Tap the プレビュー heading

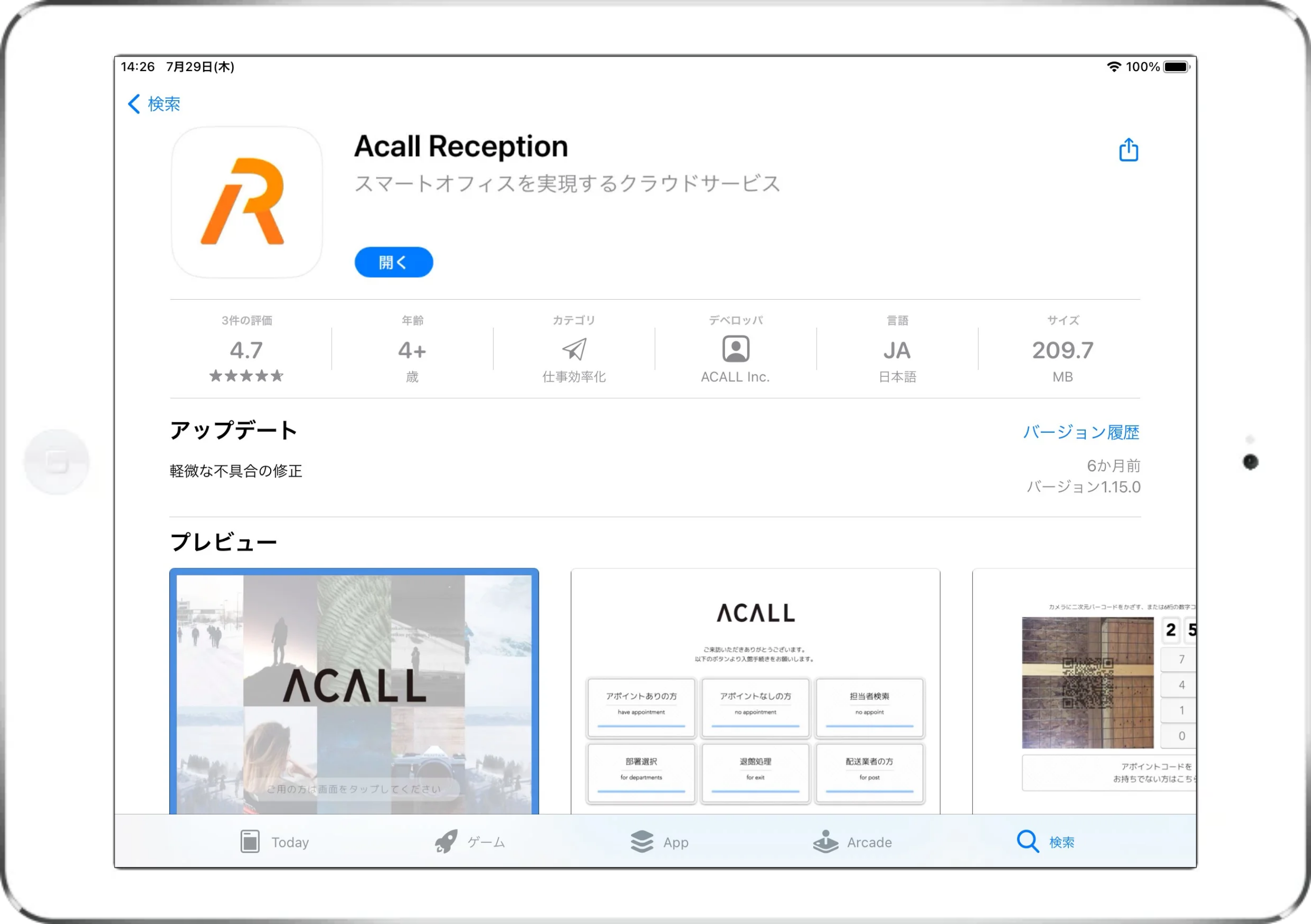point(223,542)
